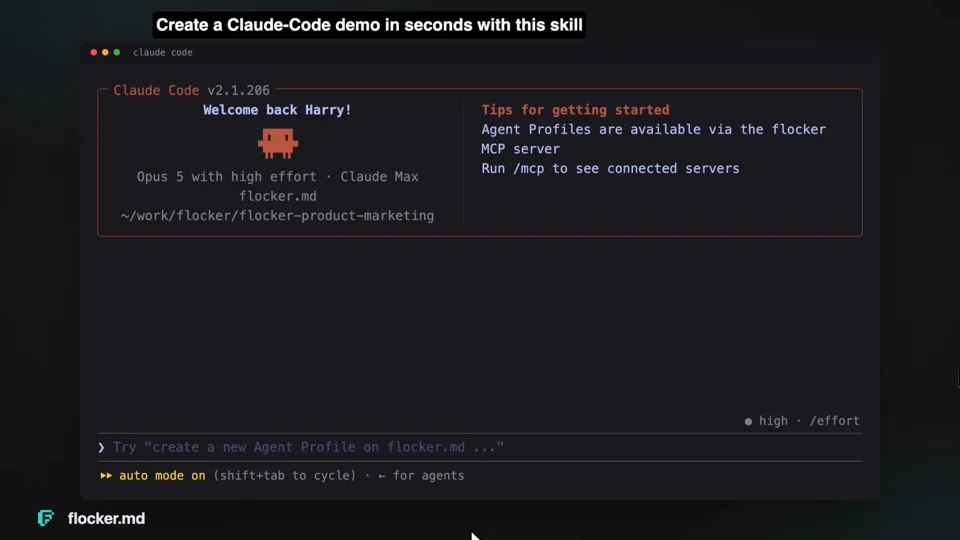The image size is (960, 540).
Task: Click the red close window dot
Action: pos(94,53)
